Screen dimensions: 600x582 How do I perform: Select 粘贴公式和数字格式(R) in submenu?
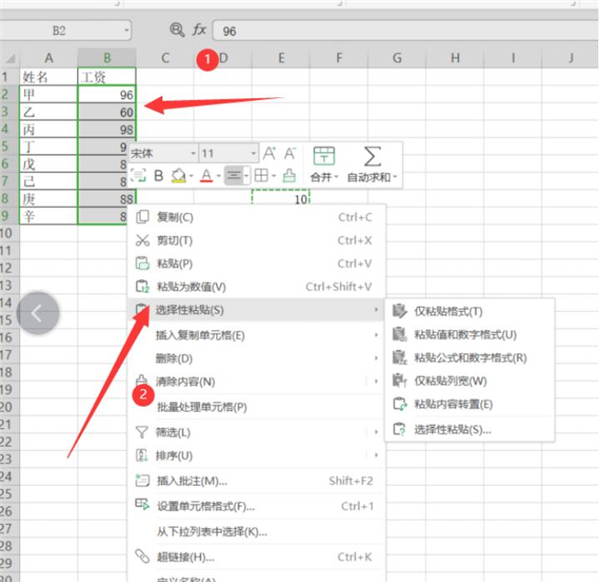pyautogui.click(x=470, y=357)
